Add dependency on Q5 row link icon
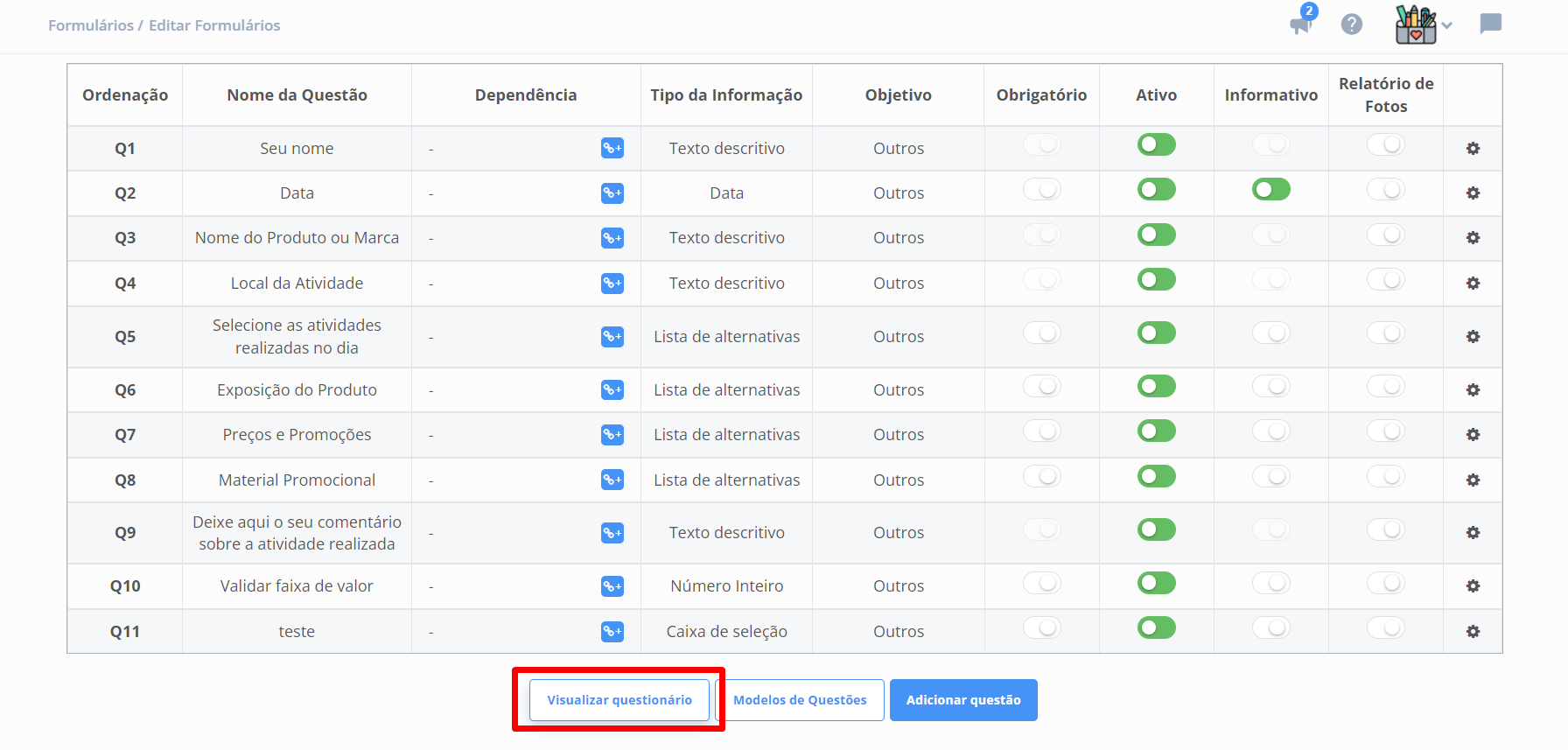This screenshot has height=750, width=1568. click(x=612, y=337)
